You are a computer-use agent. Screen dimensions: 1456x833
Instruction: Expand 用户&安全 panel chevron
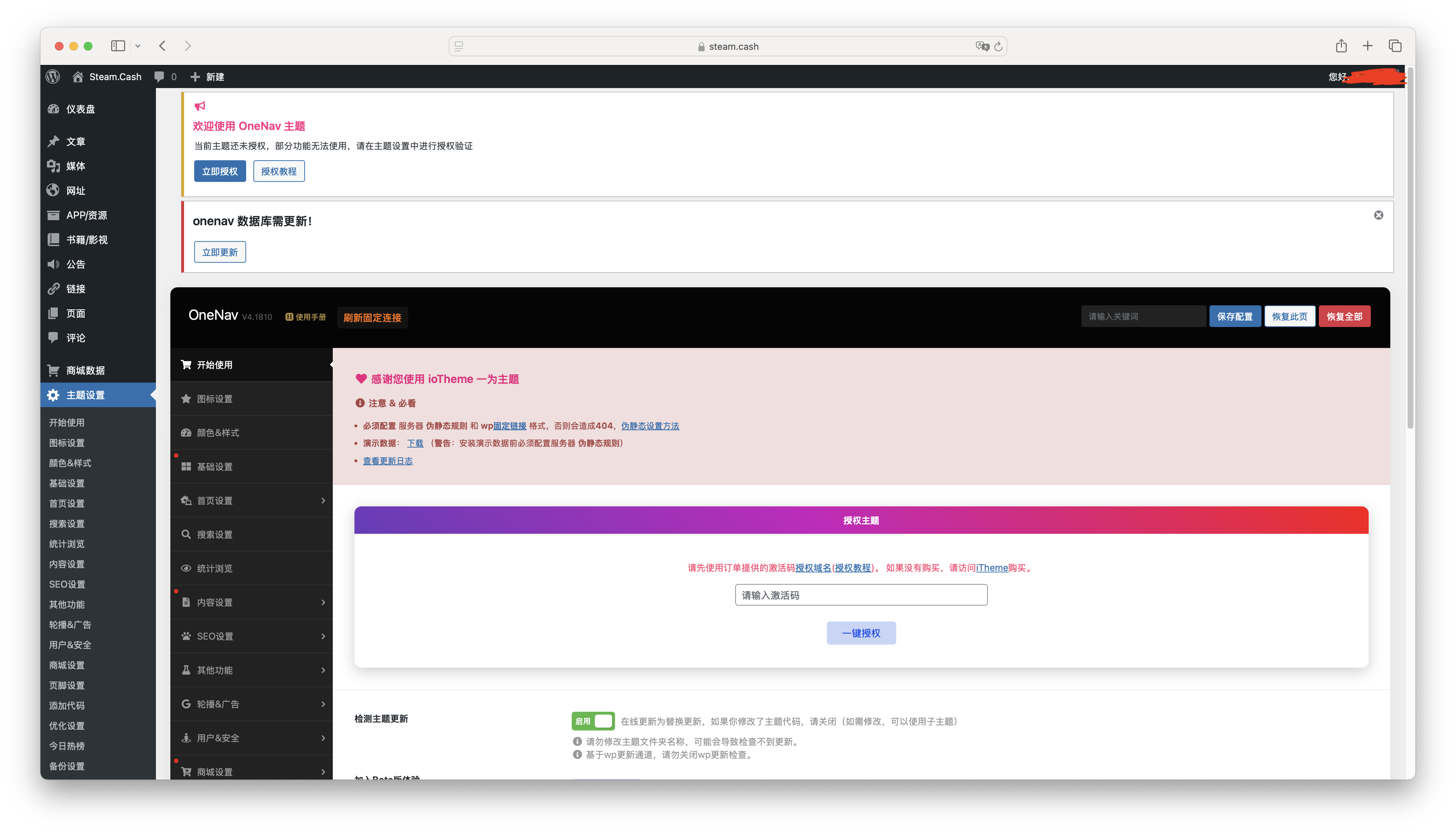(x=323, y=738)
